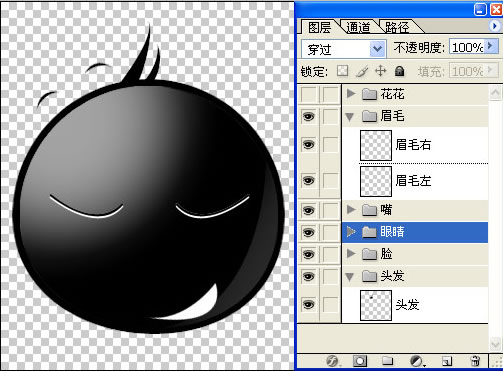Open the layer style fx menu
The height and width of the screenshot is (371, 503).
(332, 361)
